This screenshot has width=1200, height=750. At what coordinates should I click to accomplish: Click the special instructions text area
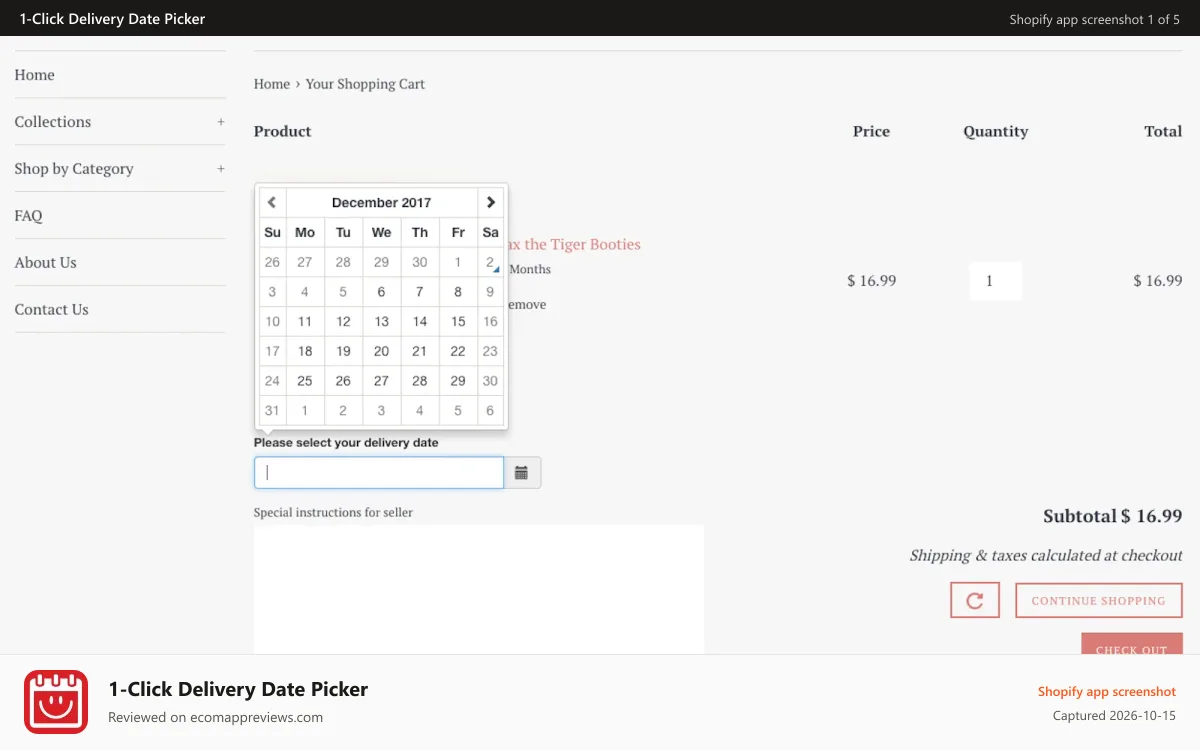click(x=479, y=590)
